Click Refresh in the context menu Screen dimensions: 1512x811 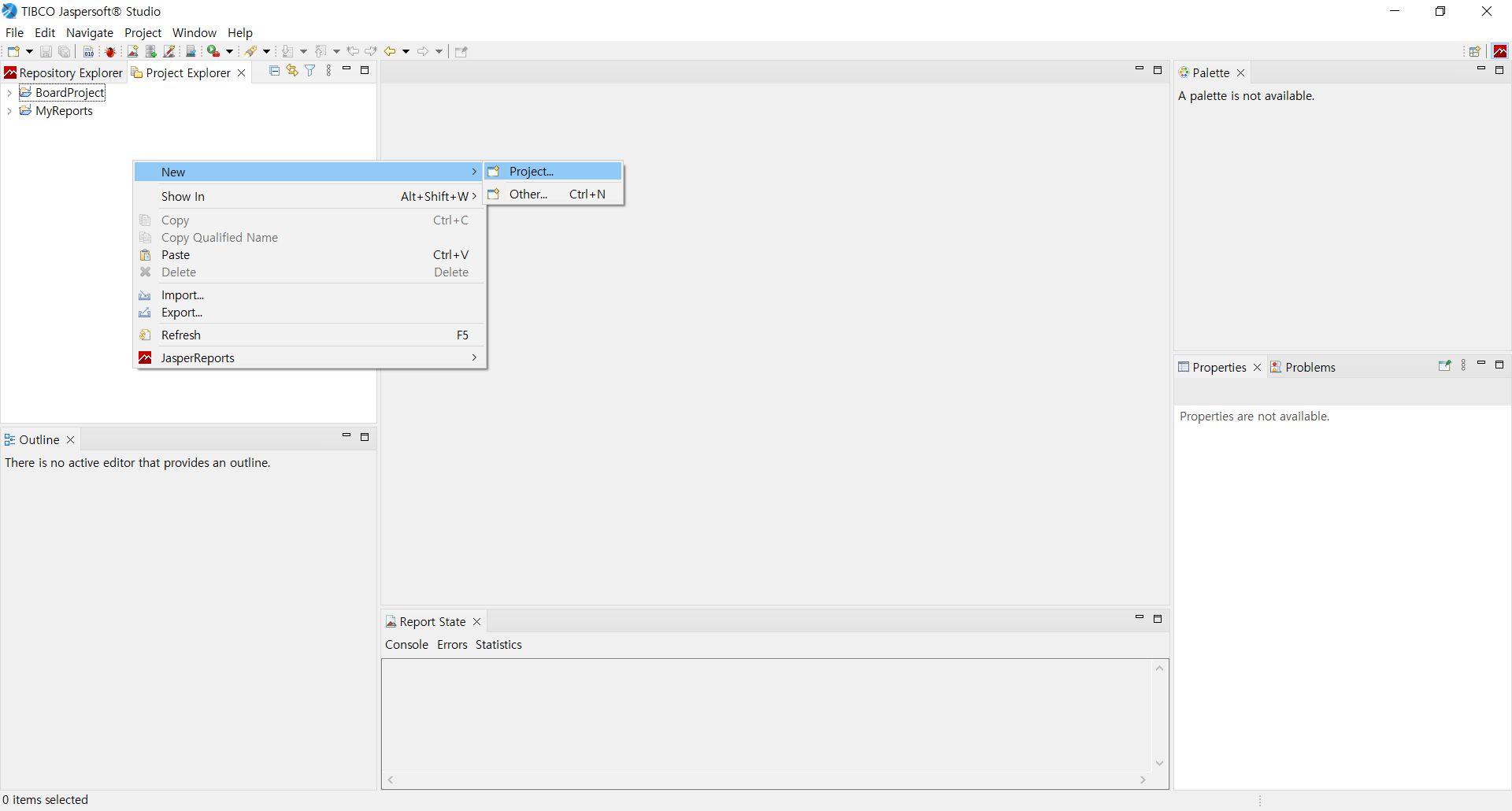tap(309, 335)
